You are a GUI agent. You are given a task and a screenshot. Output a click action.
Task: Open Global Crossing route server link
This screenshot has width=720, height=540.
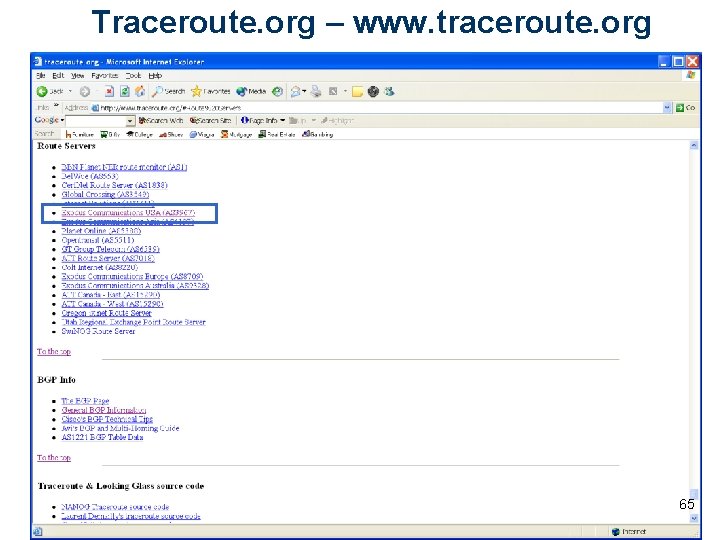tap(105, 194)
